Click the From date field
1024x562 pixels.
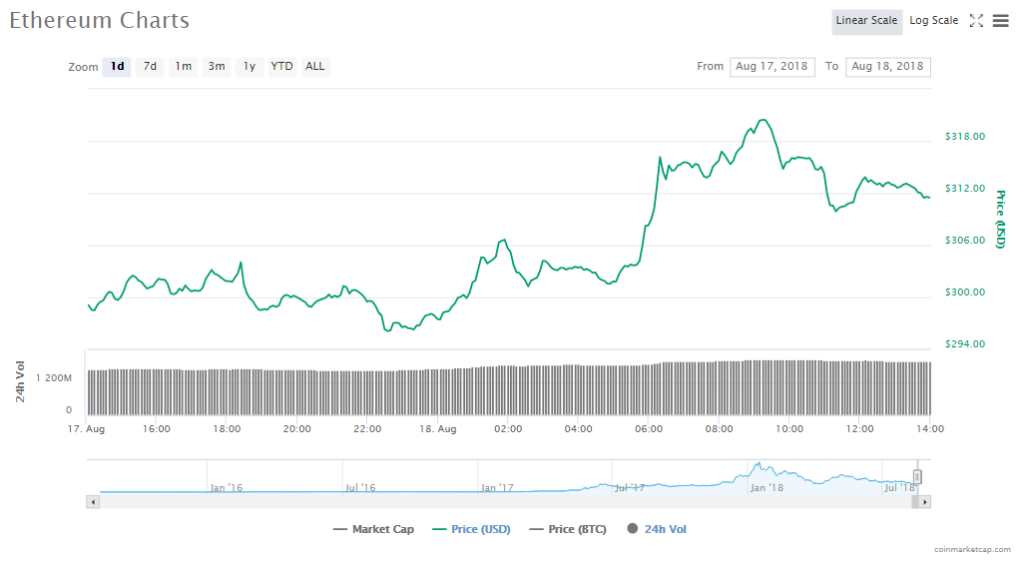pyautogui.click(x=772, y=67)
